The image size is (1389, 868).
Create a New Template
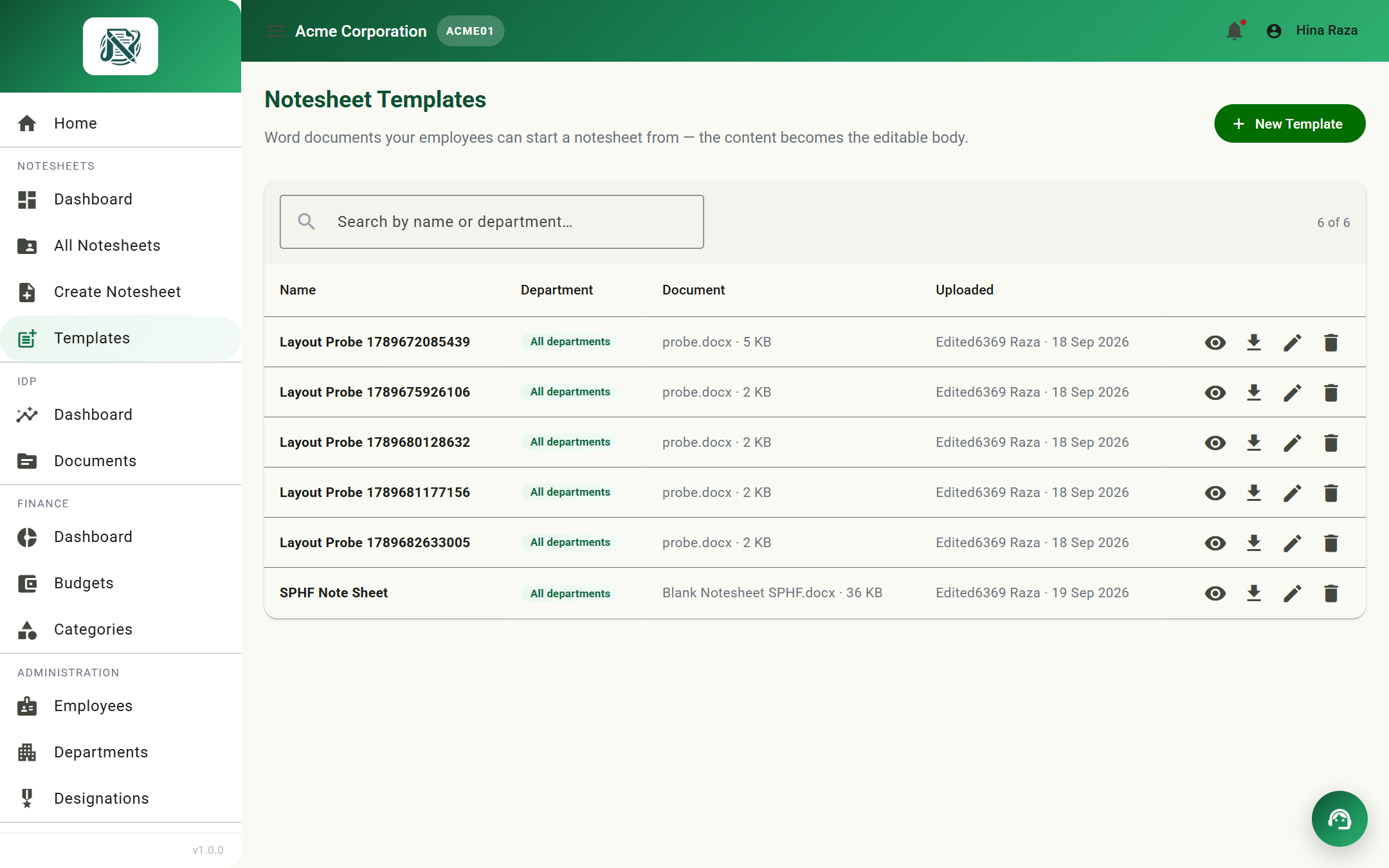tap(1289, 123)
